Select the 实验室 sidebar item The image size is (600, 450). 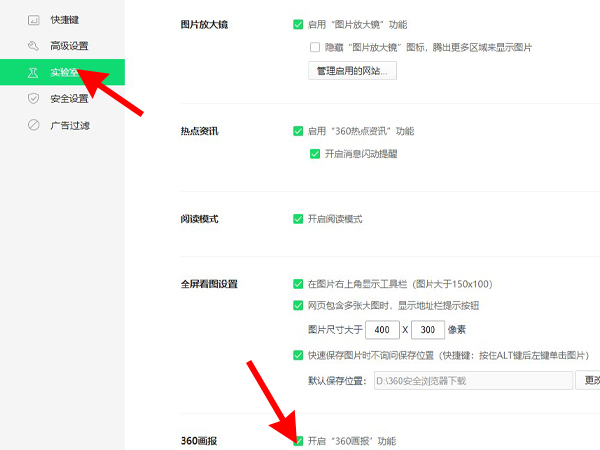pos(62,72)
